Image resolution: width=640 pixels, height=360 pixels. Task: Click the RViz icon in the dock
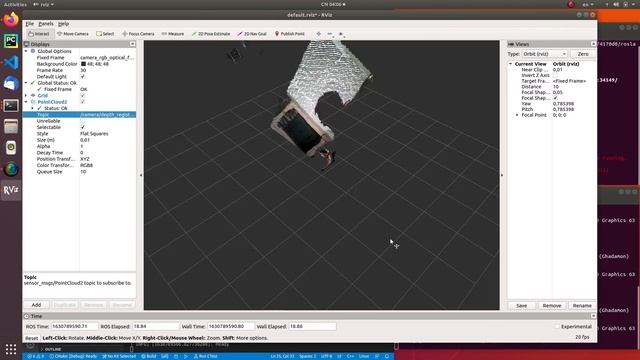point(11,190)
